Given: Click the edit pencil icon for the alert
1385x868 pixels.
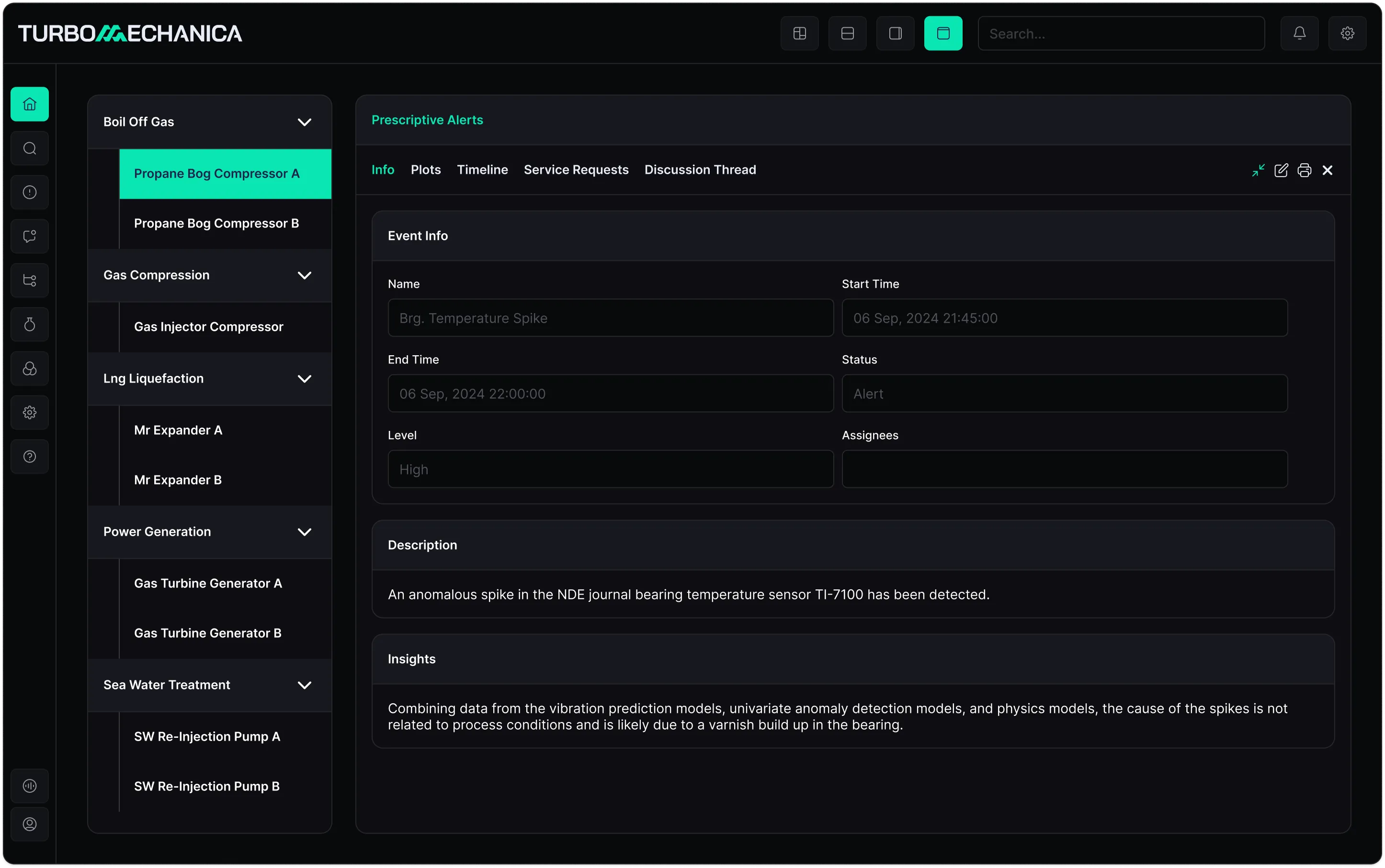Looking at the screenshot, I should [1281, 170].
